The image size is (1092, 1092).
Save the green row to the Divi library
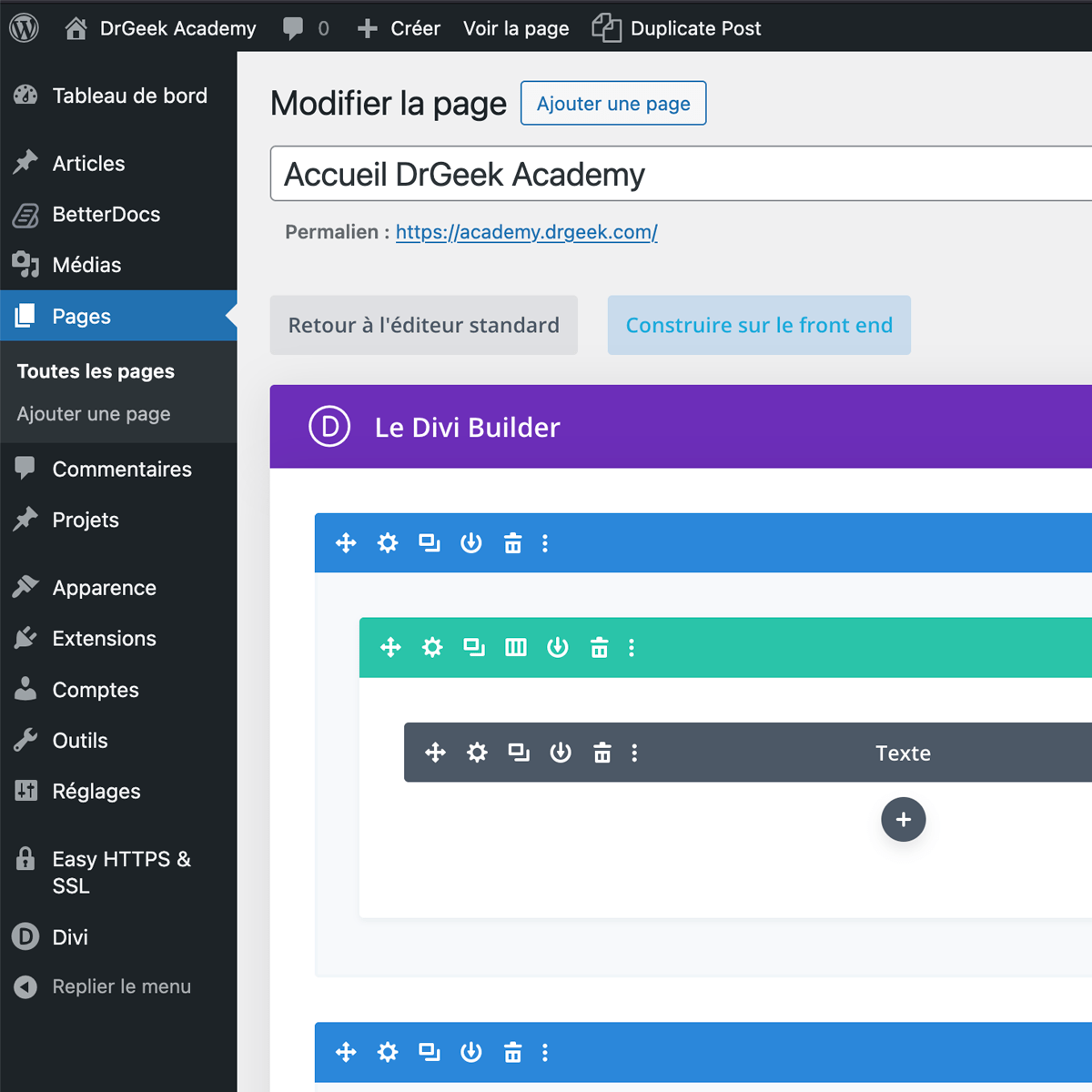[558, 647]
